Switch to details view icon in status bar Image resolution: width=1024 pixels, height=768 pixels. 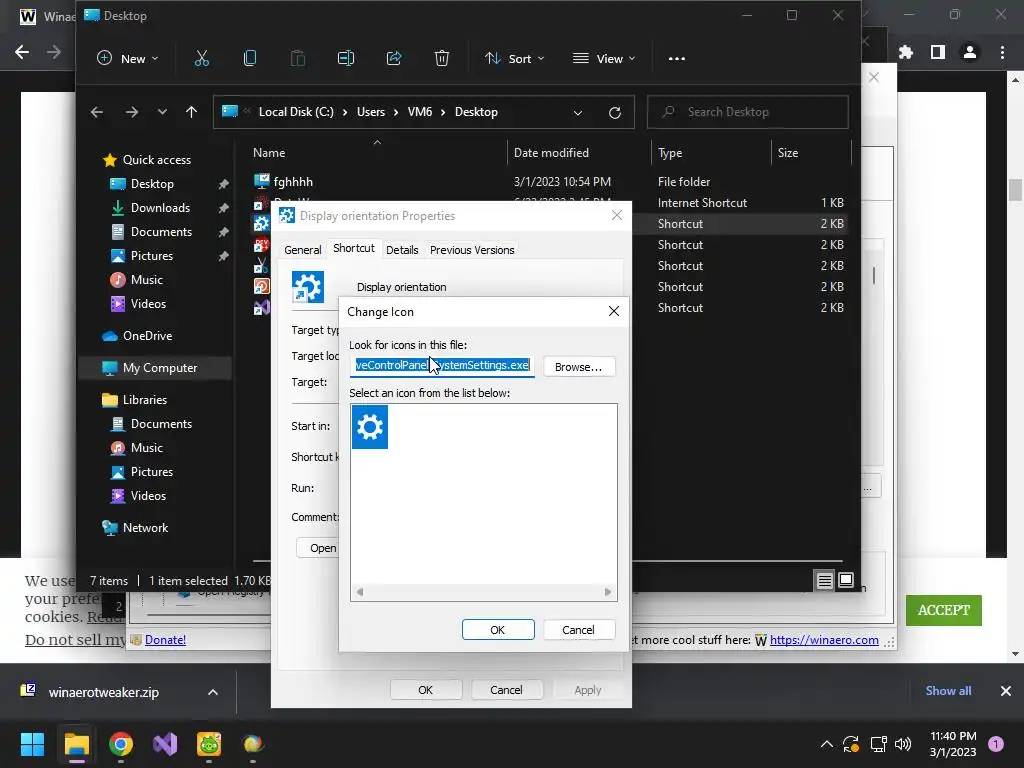pyautogui.click(x=824, y=580)
